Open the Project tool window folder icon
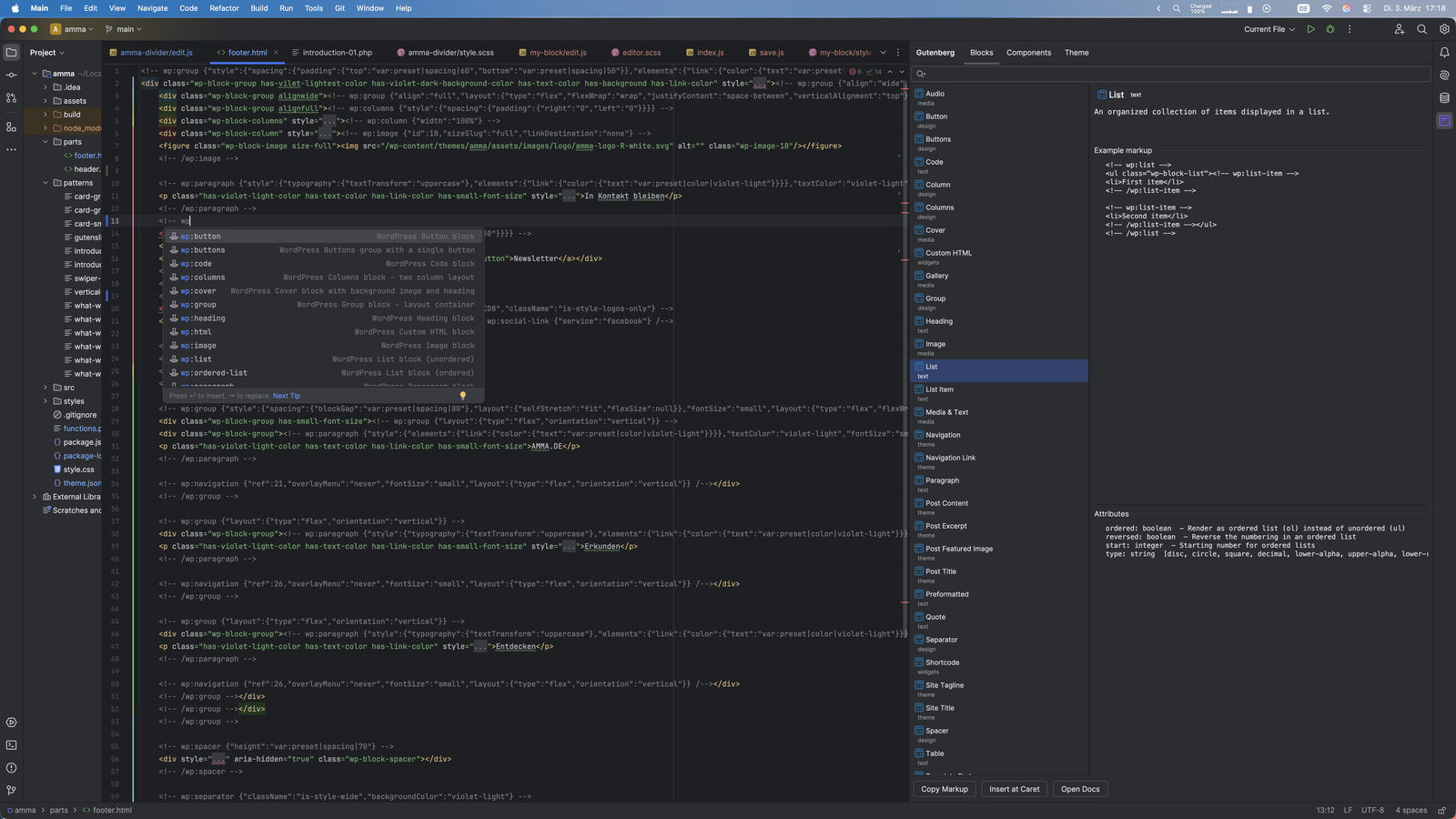This screenshot has height=819, width=1456. (11, 53)
